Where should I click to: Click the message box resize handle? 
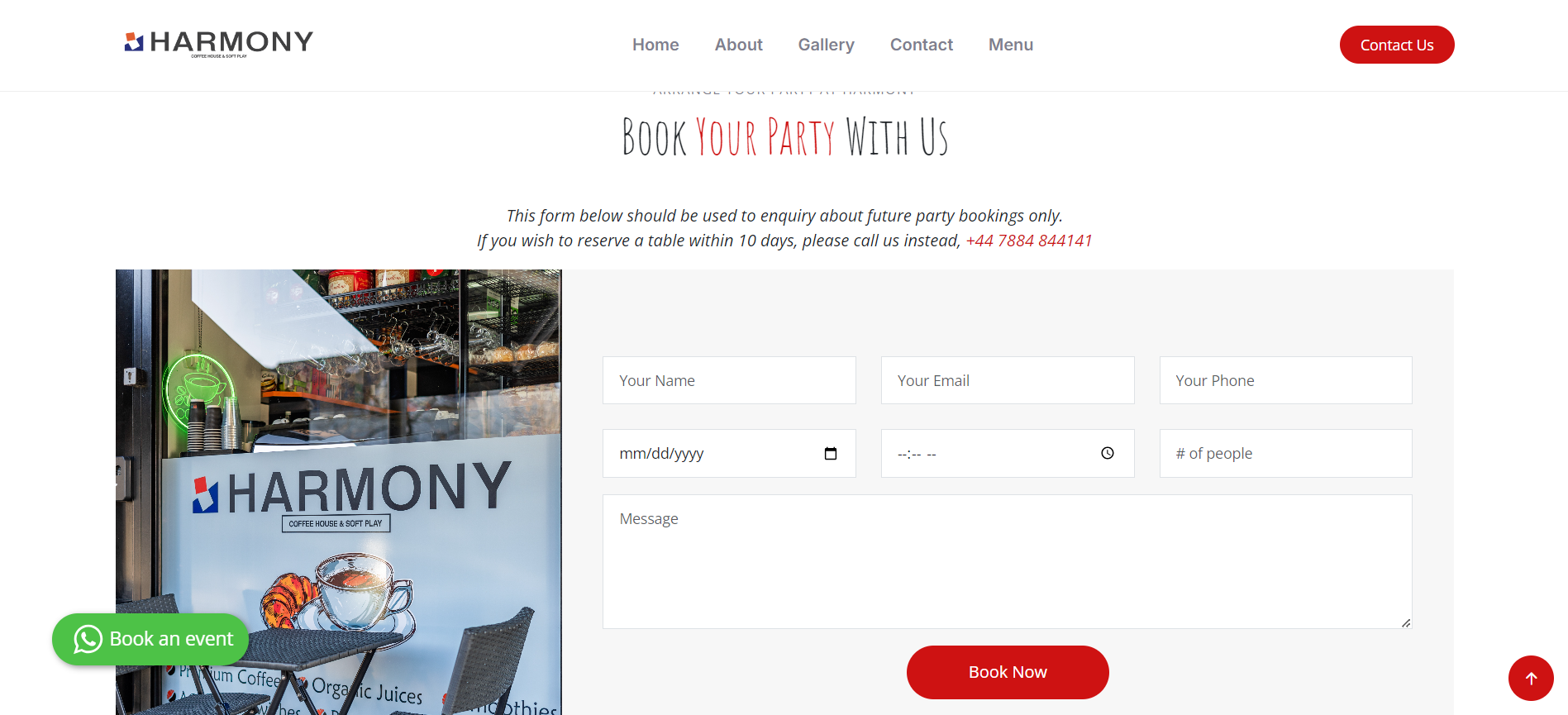[x=1406, y=622]
